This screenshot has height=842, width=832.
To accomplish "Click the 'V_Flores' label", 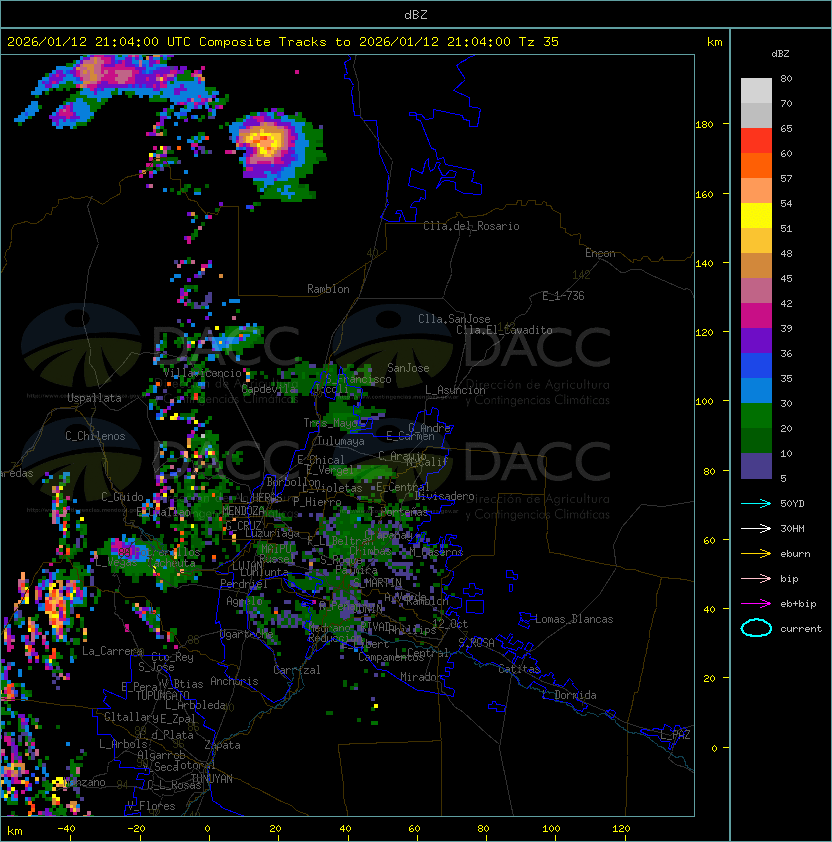I will (x=151, y=806).
